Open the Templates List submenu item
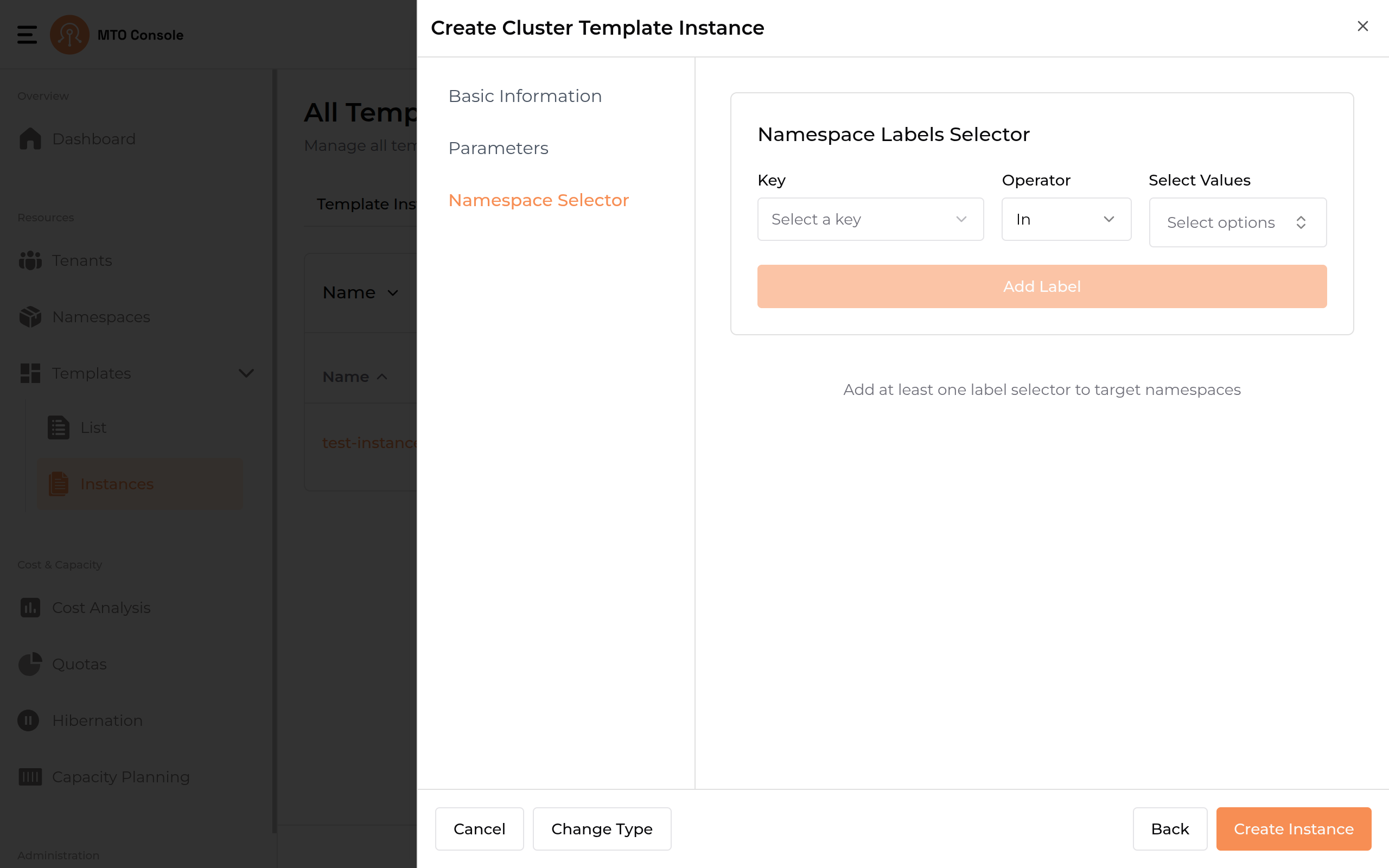 pos(93,427)
